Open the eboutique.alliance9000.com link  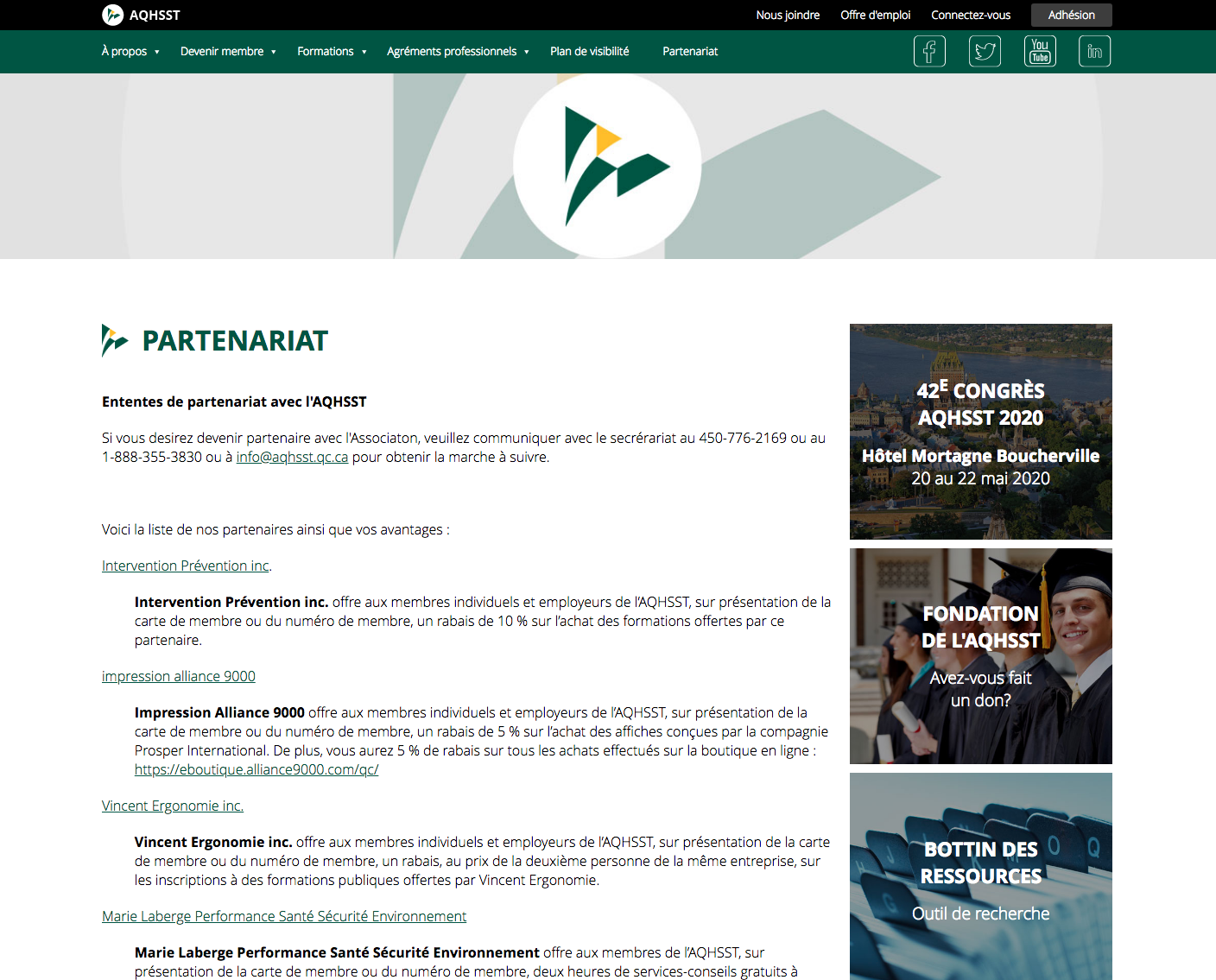[x=256, y=769]
